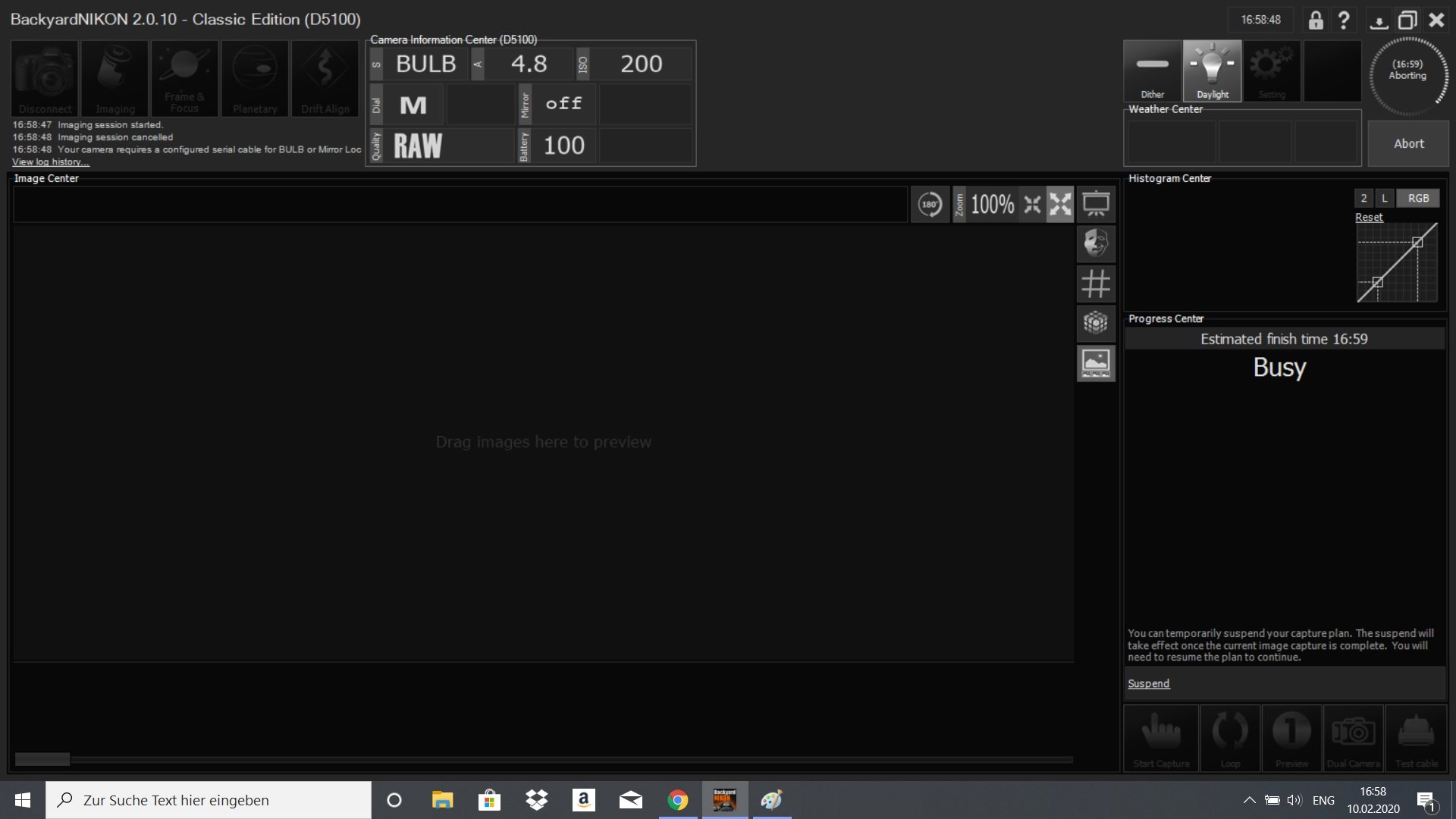Click the hash grid overlay icon
The width and height of the screenshot is (1456, 819).
coord(1096,284)
